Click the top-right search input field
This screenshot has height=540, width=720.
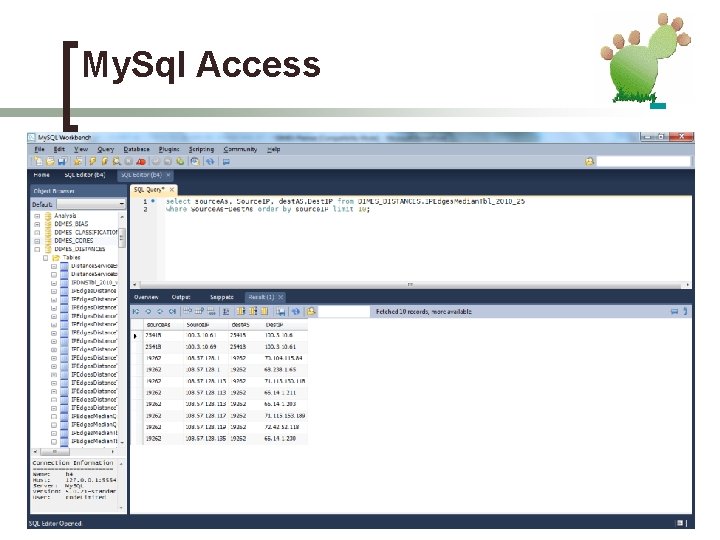pos(643,161)
